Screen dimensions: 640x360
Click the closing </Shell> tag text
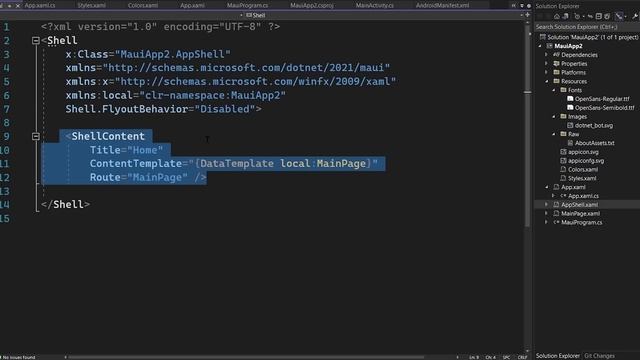[x=65, y=204]
